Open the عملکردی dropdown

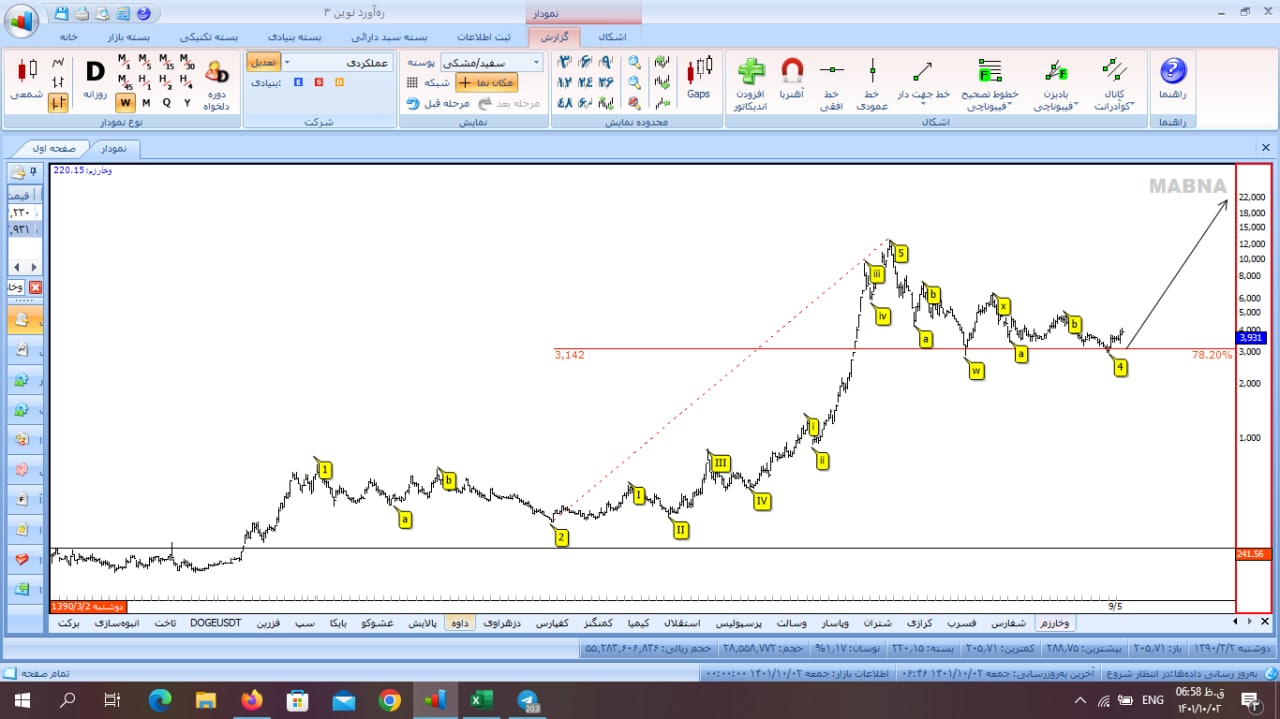pos(339,62)
